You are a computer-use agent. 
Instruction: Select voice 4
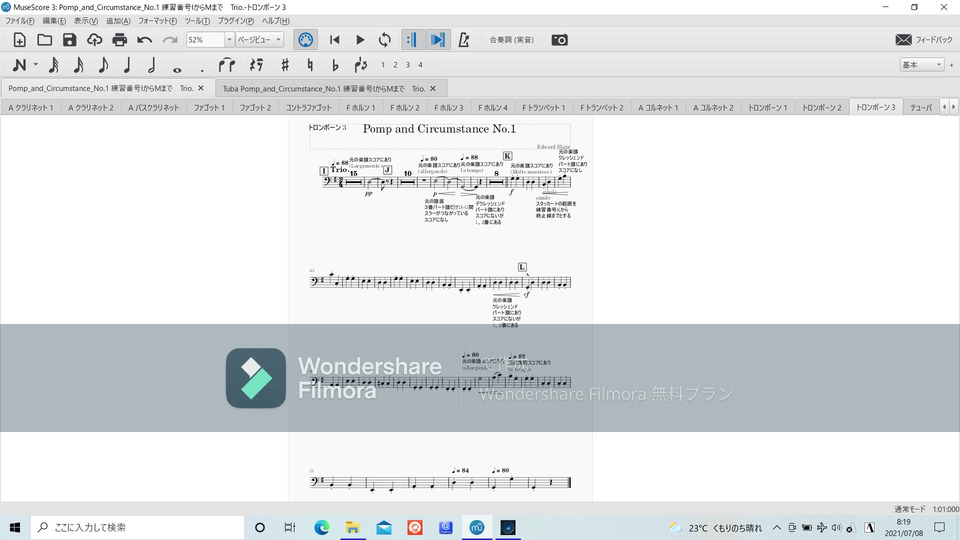421,65
